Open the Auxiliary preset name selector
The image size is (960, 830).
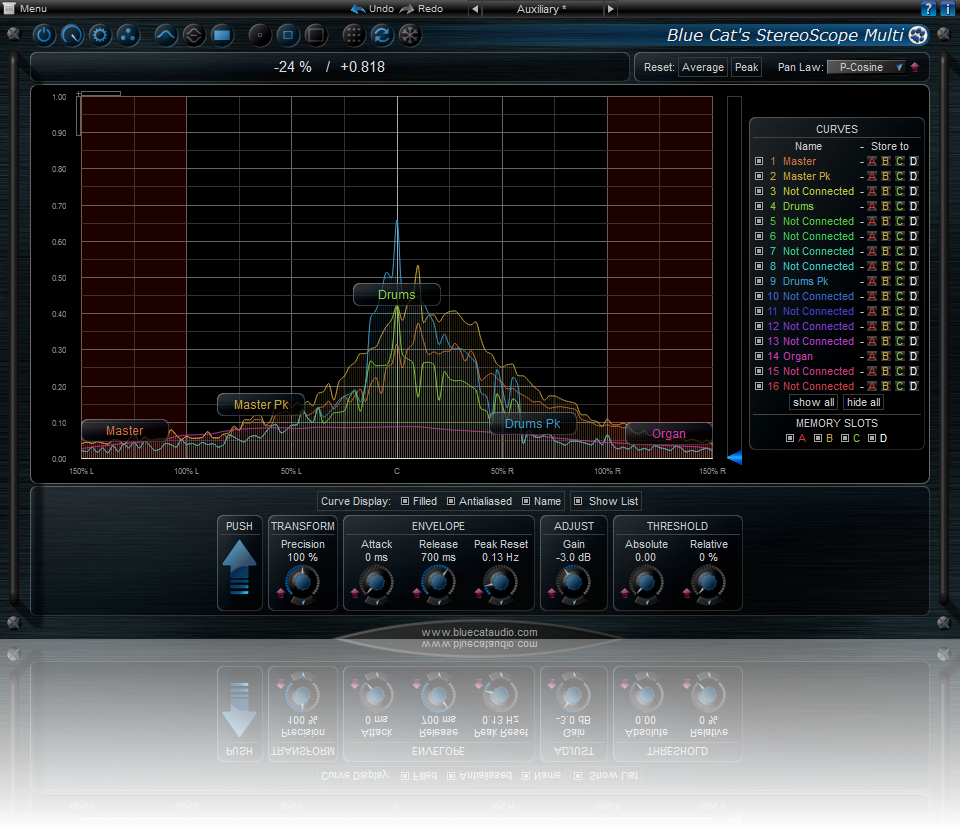coord(541,9)
